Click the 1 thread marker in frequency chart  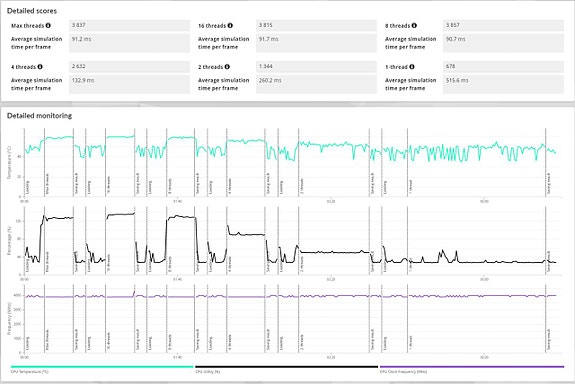(411, 343)
